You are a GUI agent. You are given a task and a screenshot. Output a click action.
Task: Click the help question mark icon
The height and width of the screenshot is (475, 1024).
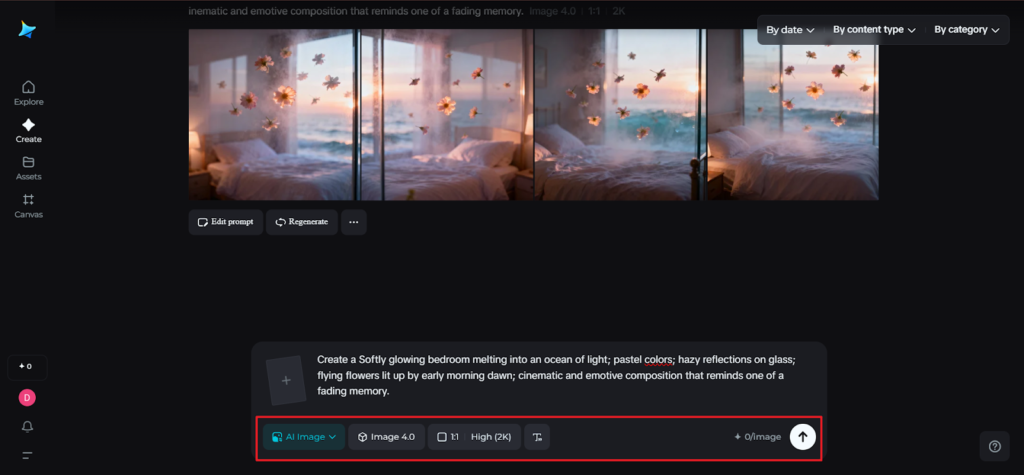pyautogui.click(x=994, y=446)
